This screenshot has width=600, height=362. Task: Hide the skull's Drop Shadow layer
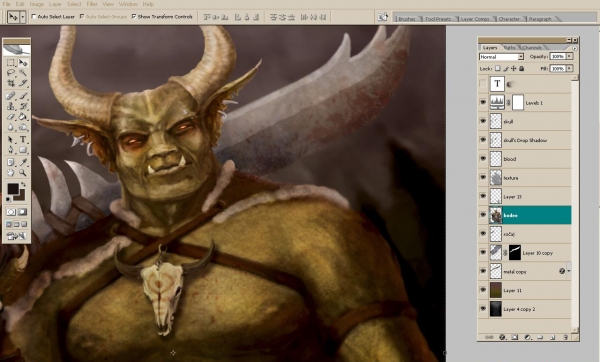point(483,140)
